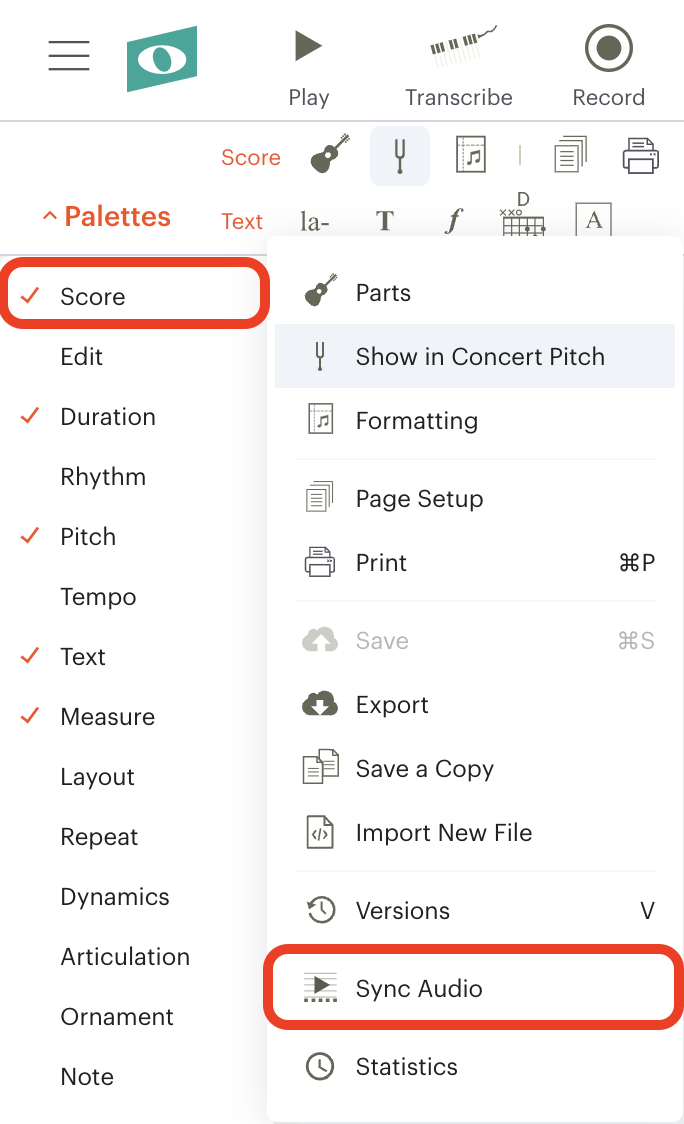Open the Transcribe keyboard tool
Screen dimensions: 684x1124
coord(462,46)
